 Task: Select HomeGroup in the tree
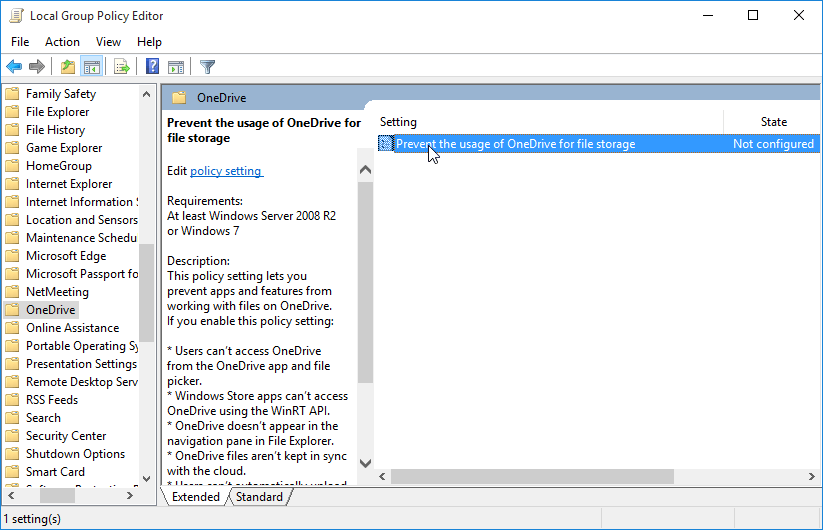coord(59,166)
